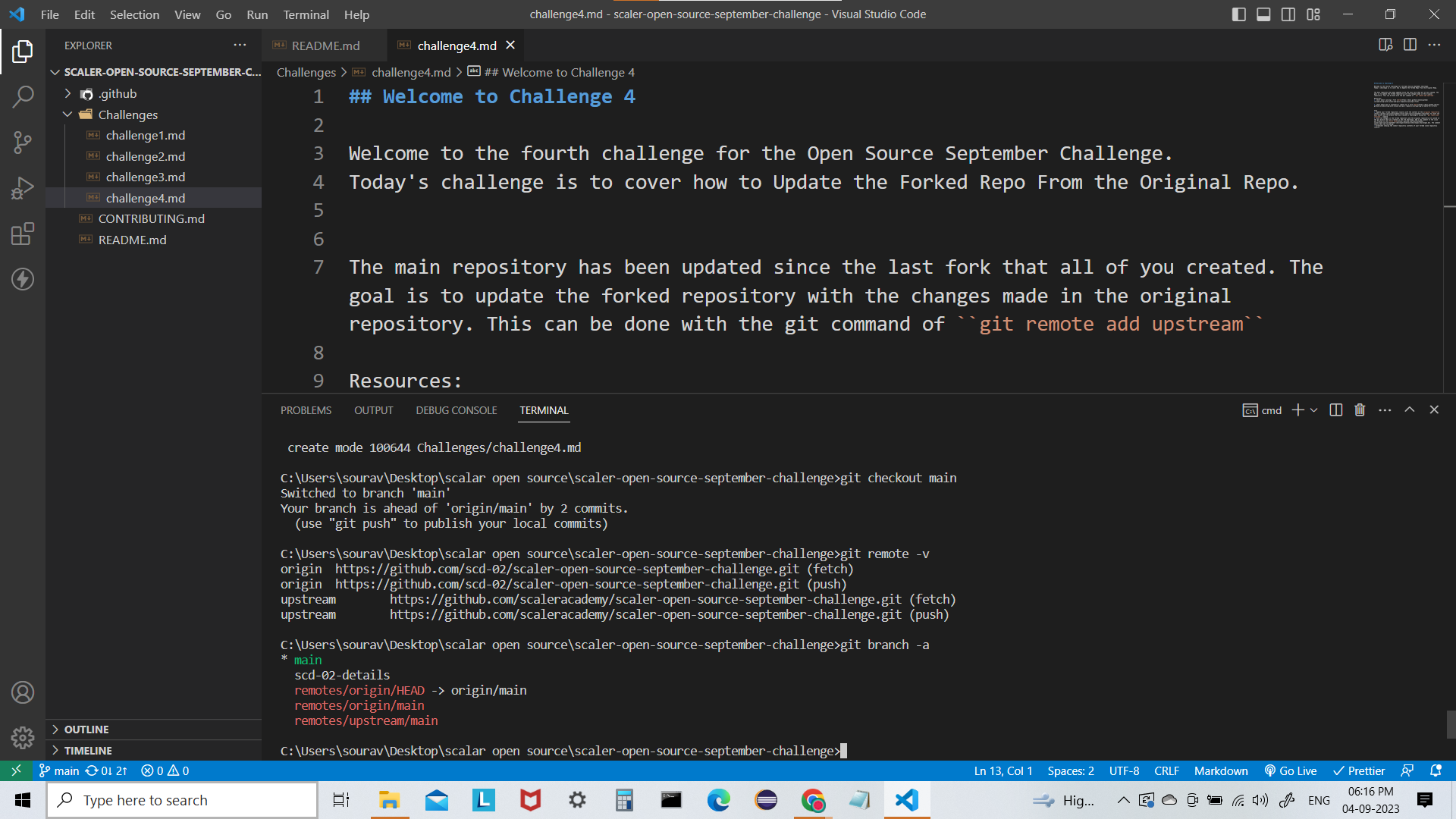Open the Source Control view
The height and width of the screenshot is (819, 1456).
coord(23,143)
